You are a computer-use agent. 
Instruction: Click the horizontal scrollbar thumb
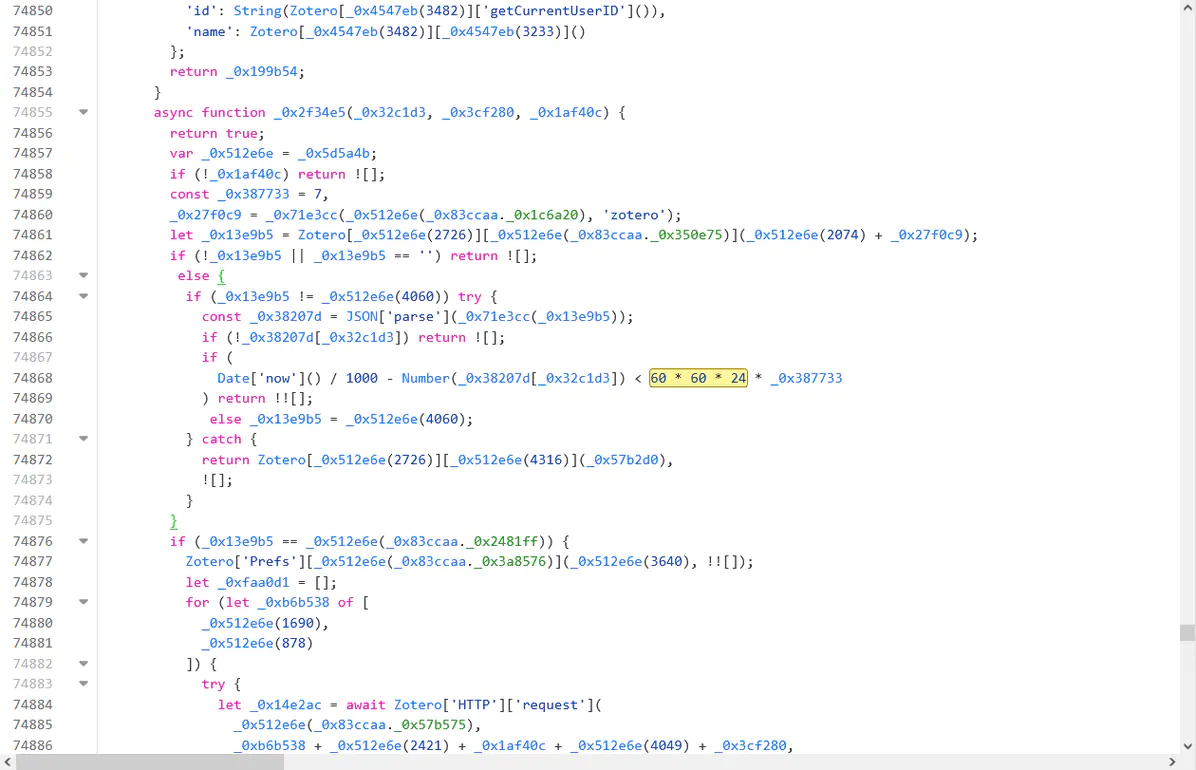pos(150,762)
